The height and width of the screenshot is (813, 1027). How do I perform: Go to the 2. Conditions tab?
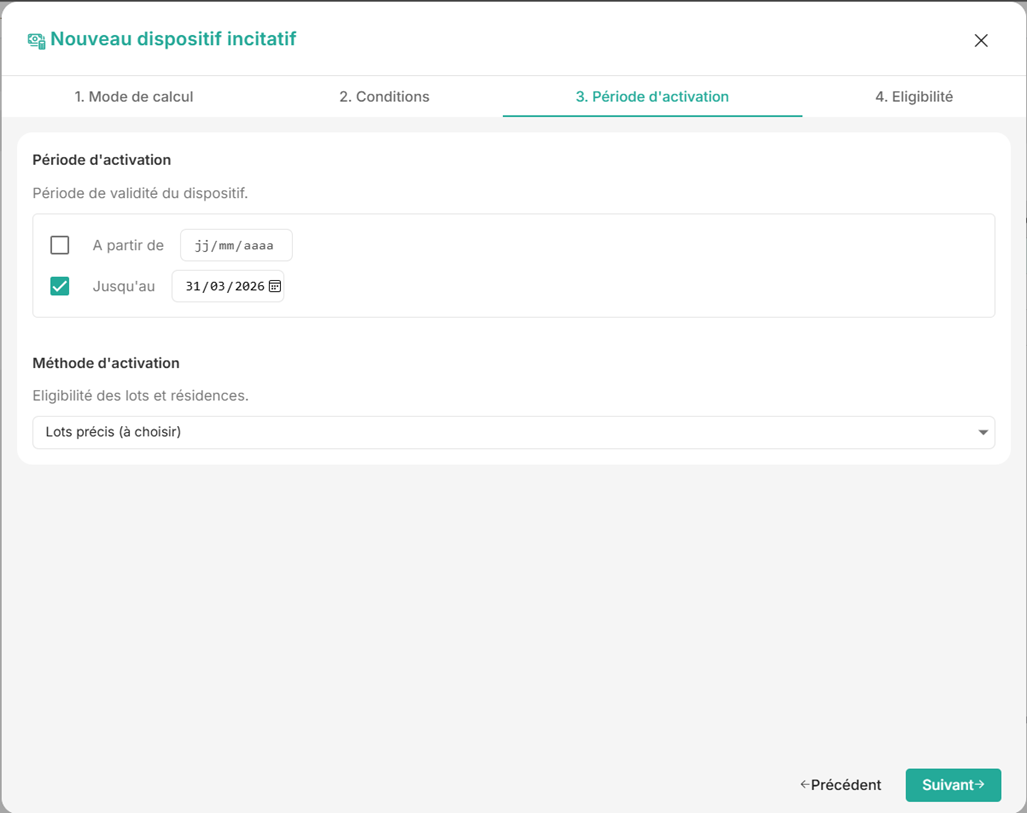(x=384, y=97)
